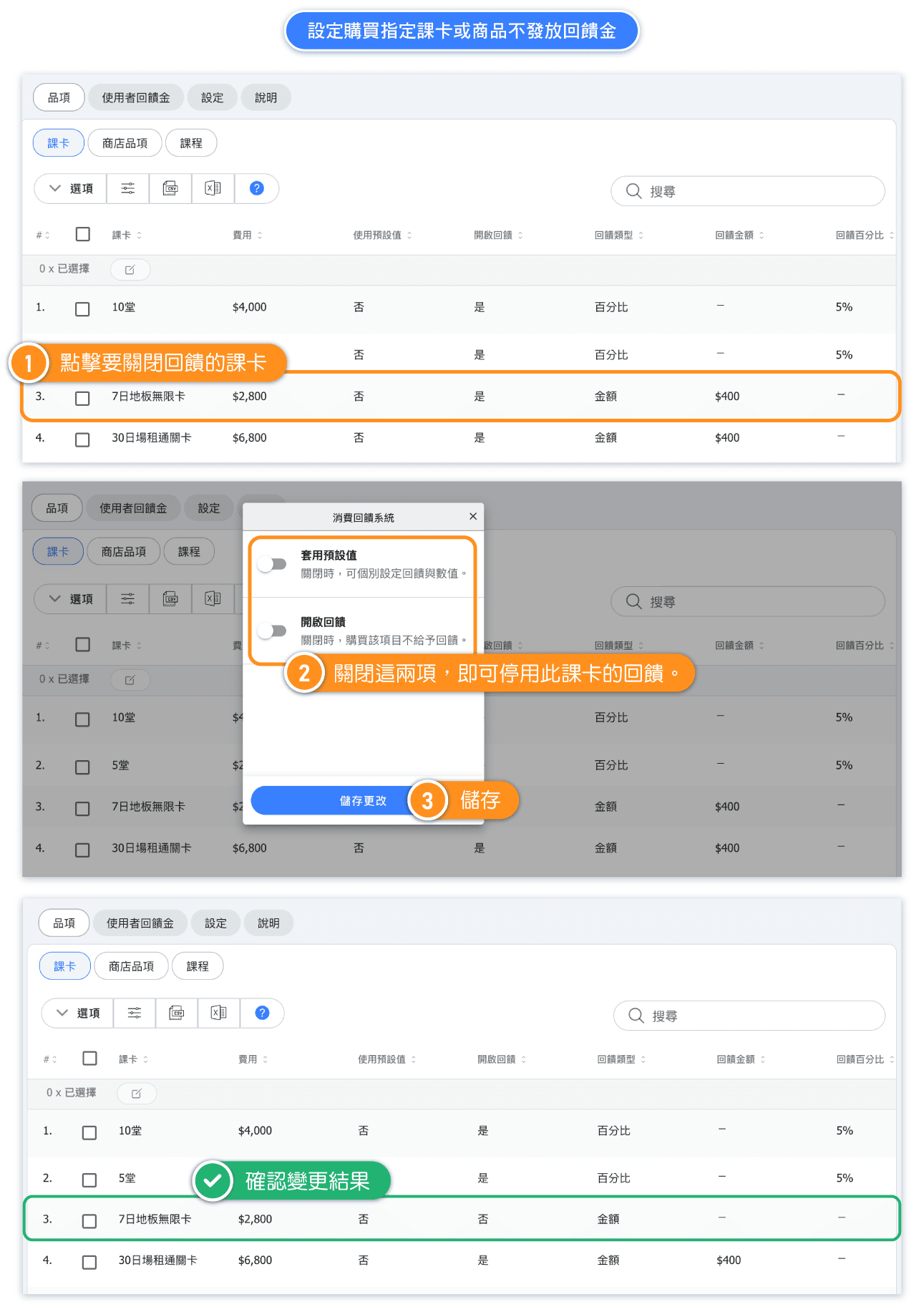Click the 說明 button in top panel
924x1312 pixels.
point(266,98)
